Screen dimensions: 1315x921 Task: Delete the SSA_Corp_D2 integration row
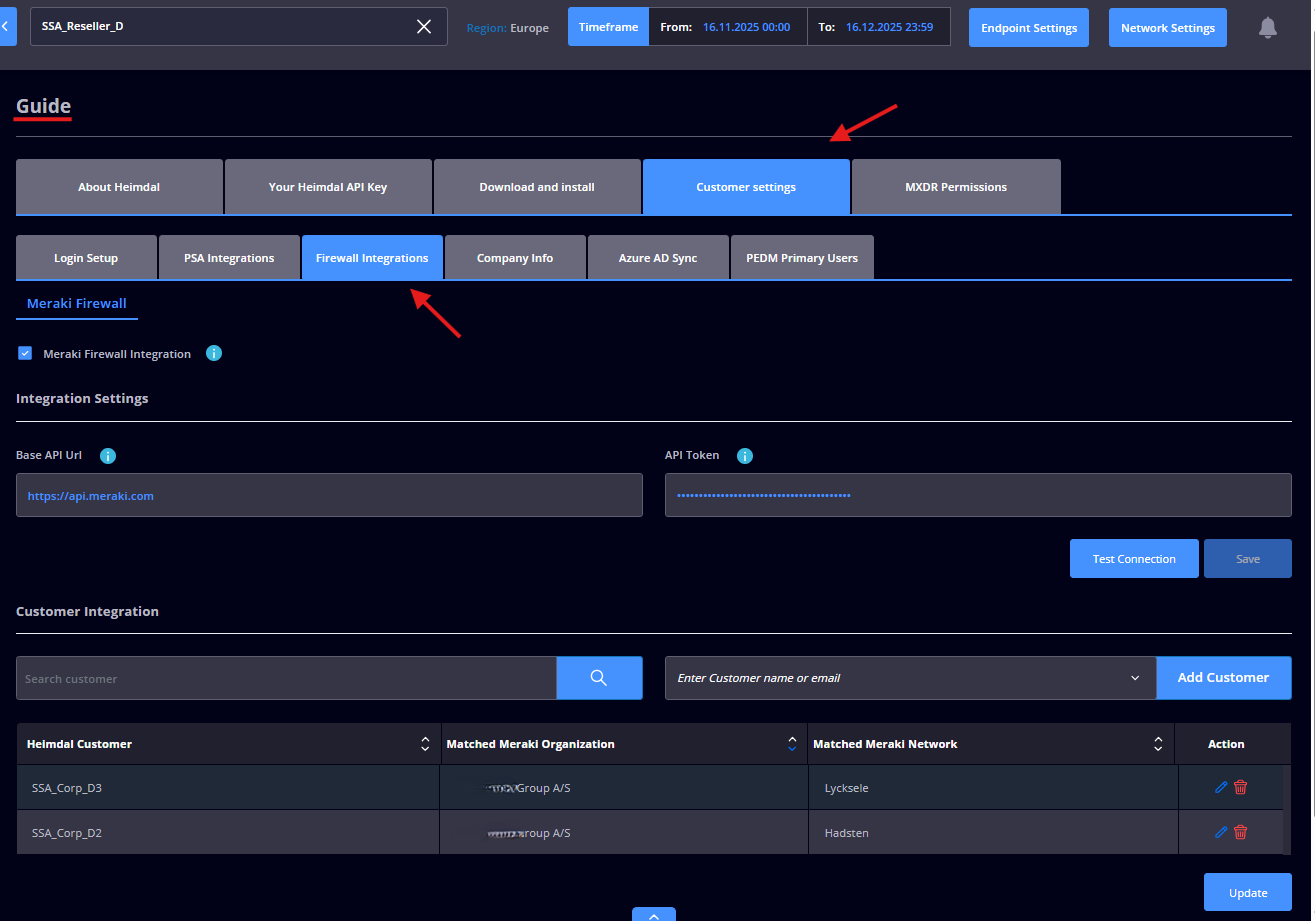(1241, 832)
